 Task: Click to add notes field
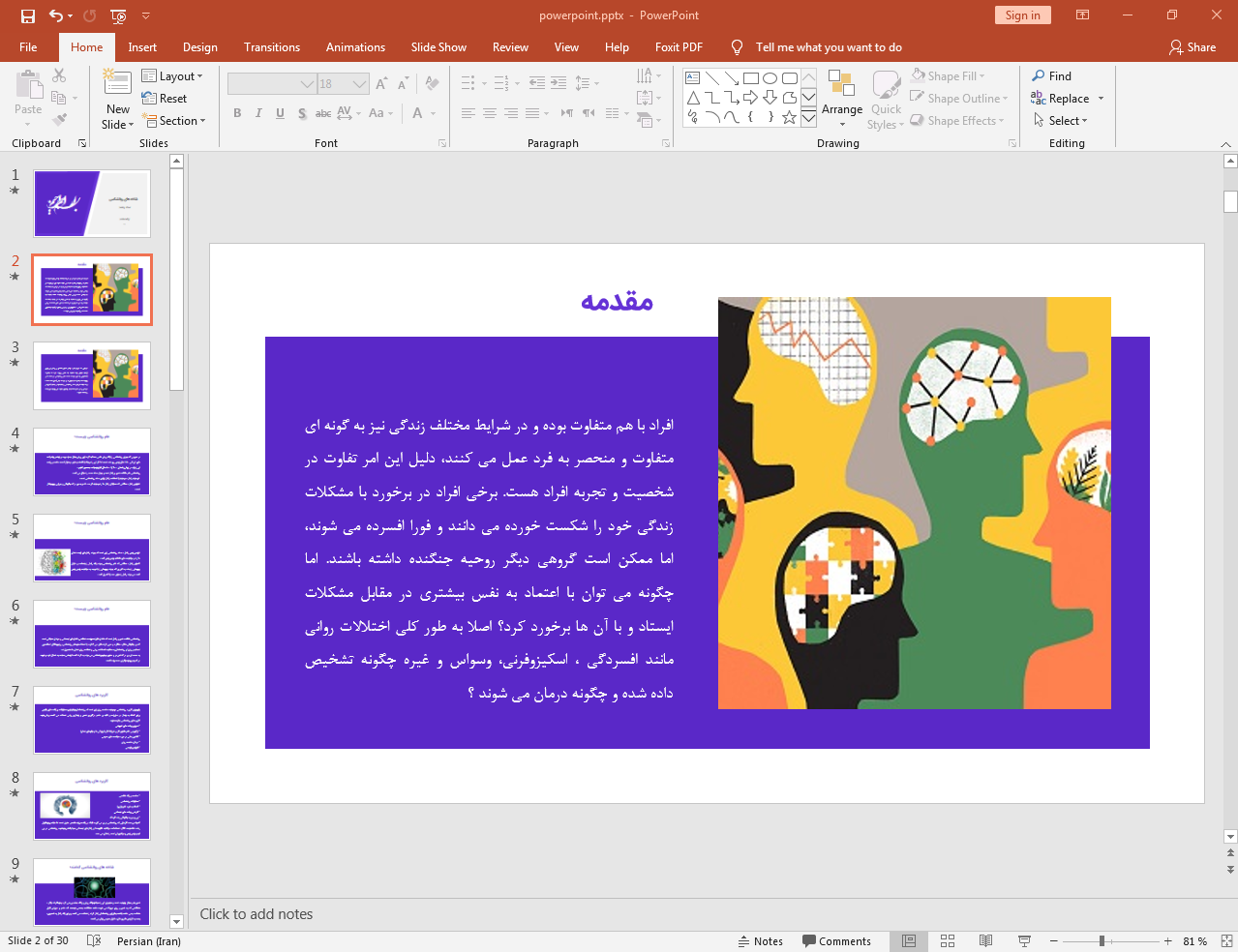(x=256, y=914)
